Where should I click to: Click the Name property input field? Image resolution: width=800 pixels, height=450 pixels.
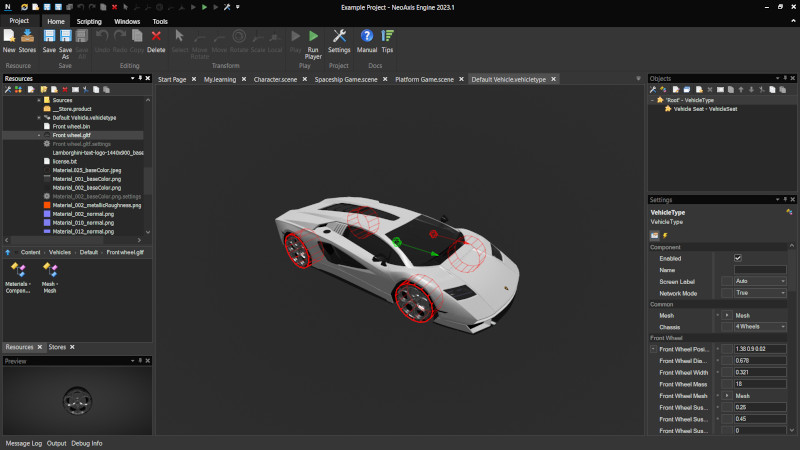coord(760,270)
